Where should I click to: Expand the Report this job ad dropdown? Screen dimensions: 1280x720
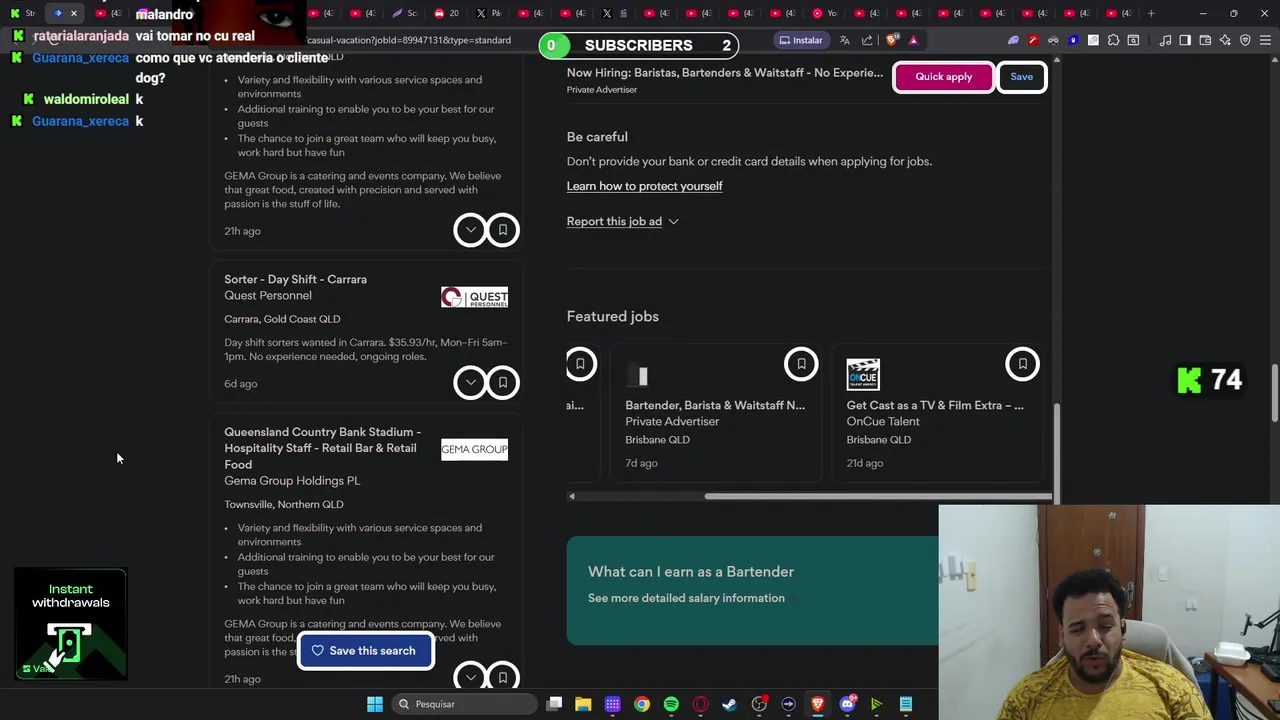coord(623,221)
